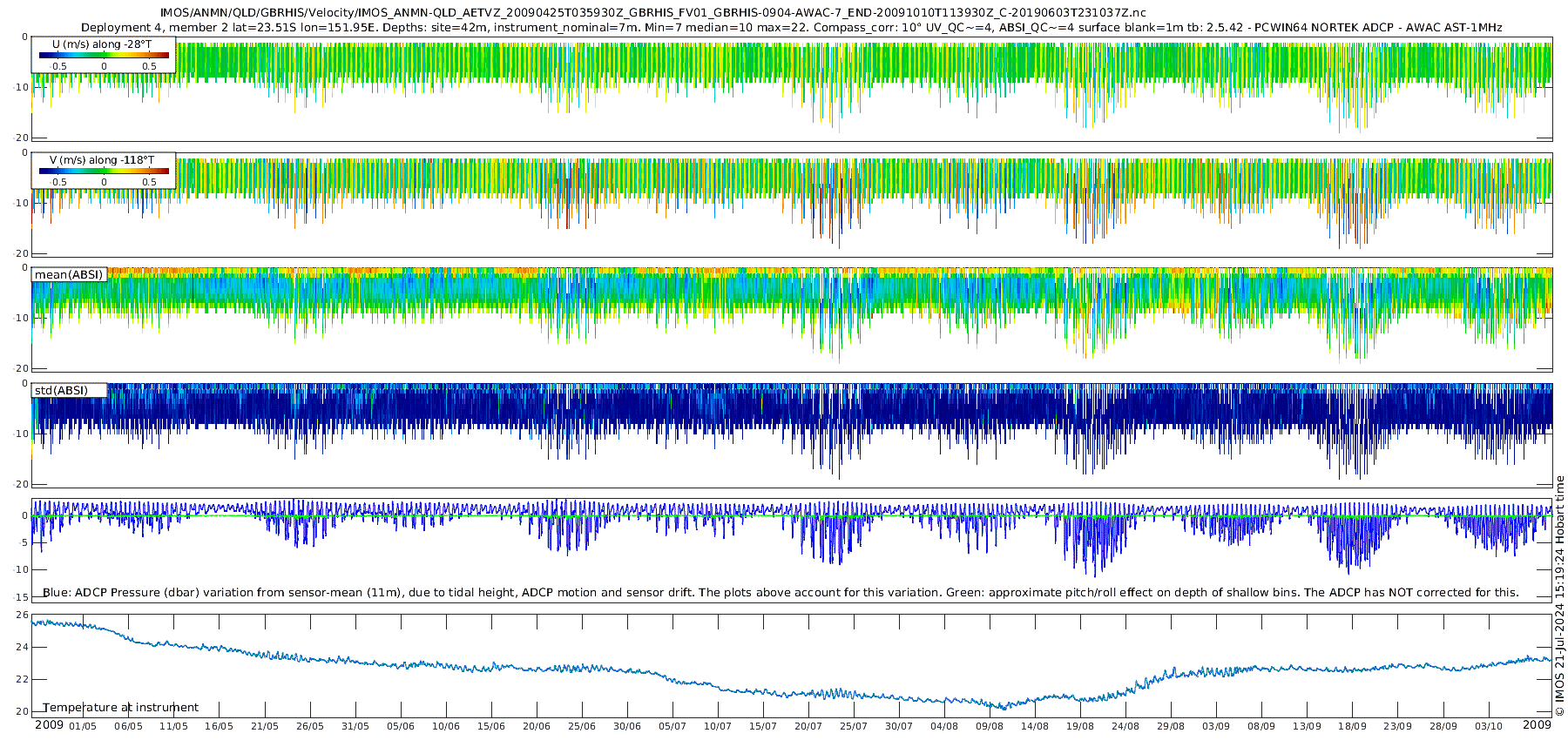Select the NetCDF file path title text
This screenshot has width=1568, height=740.
tap(653, 13)
